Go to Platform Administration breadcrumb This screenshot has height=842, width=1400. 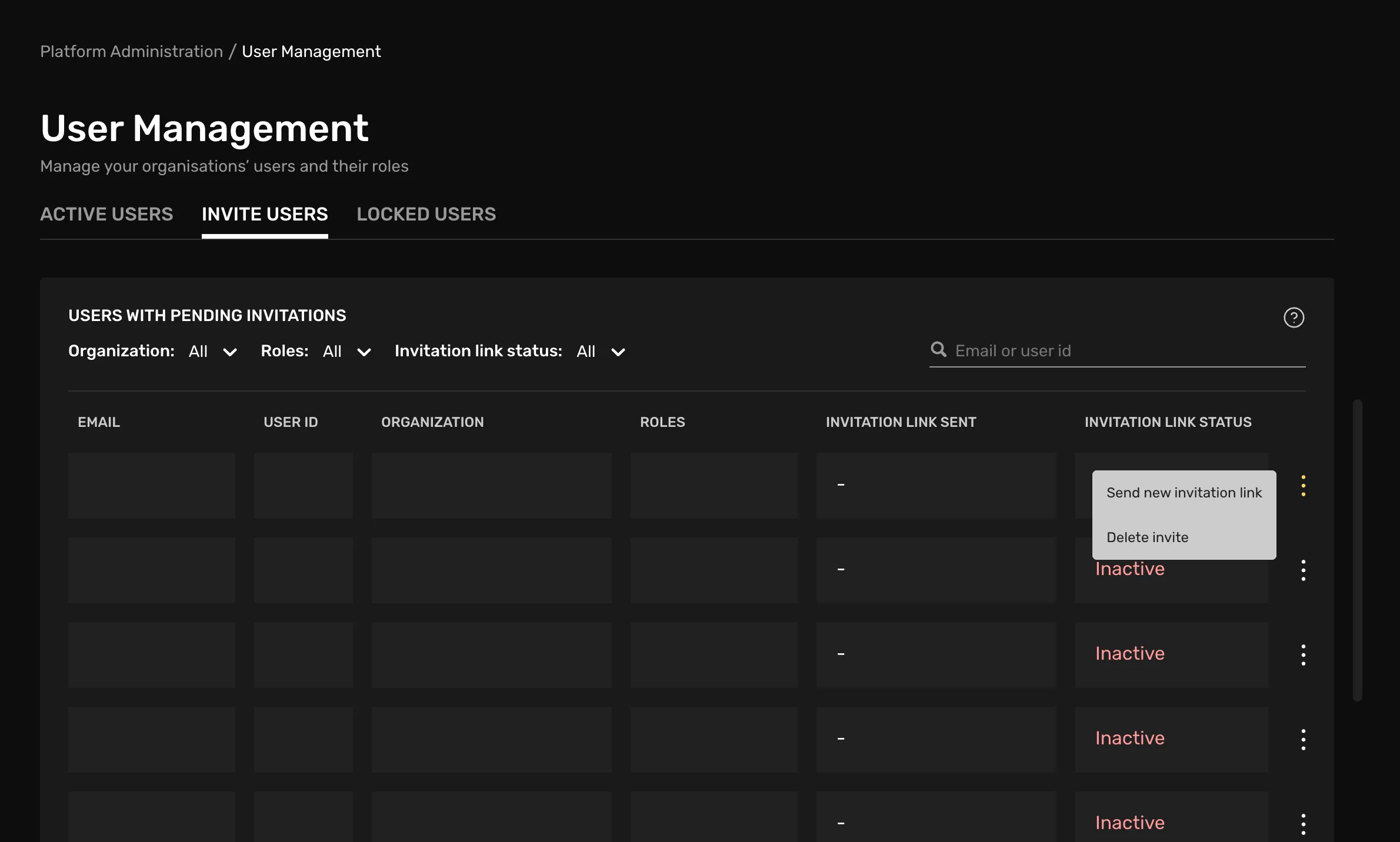(132, 52)
